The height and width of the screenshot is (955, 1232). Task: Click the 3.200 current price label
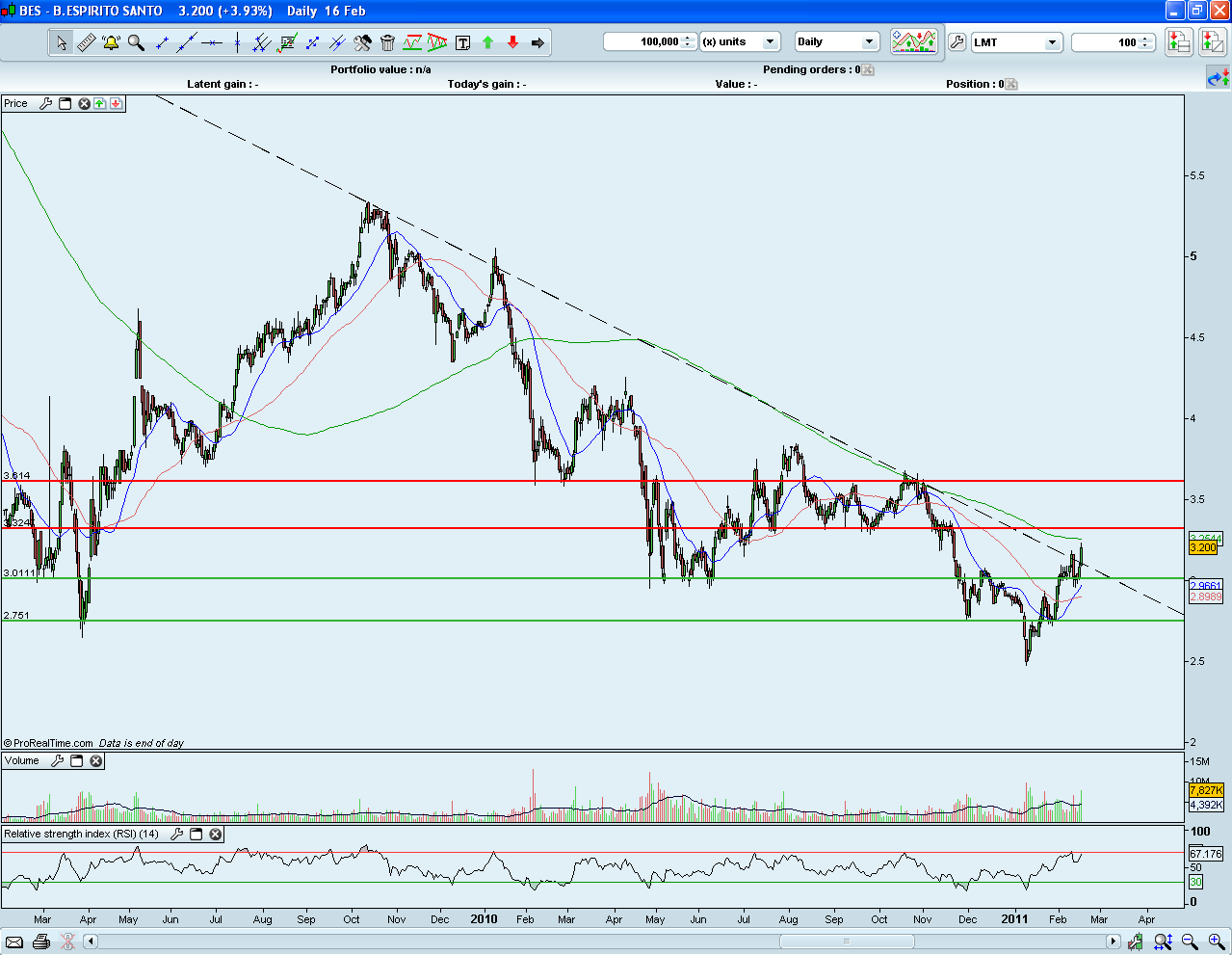(x=1204, y=547)
